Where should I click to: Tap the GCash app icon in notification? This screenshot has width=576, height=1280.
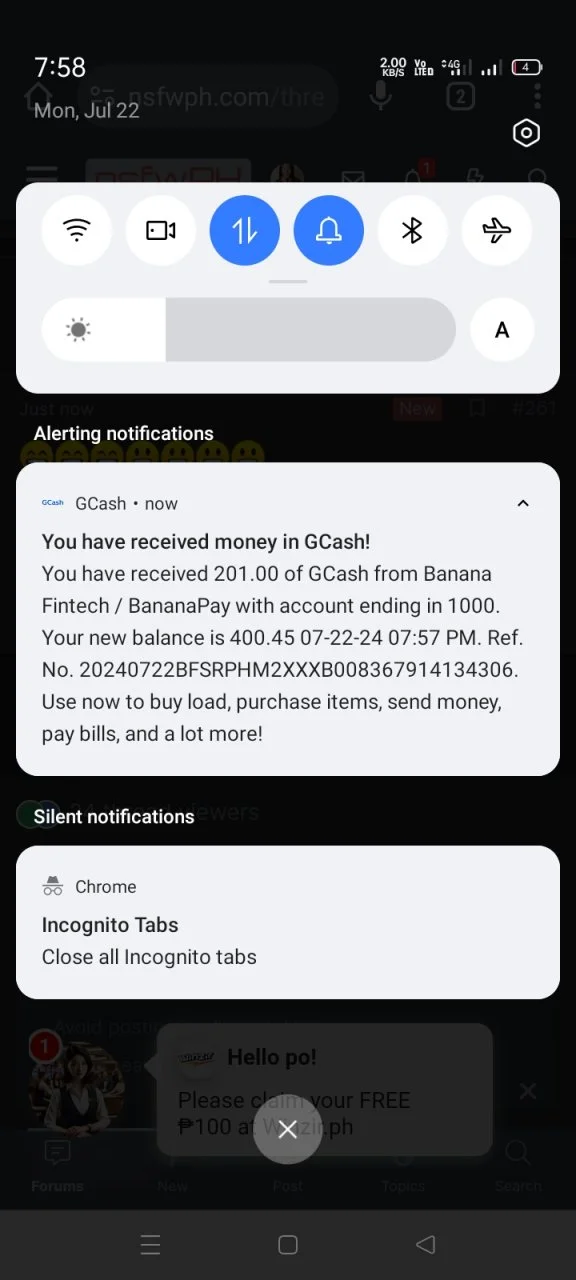click(x=53, y=503)
